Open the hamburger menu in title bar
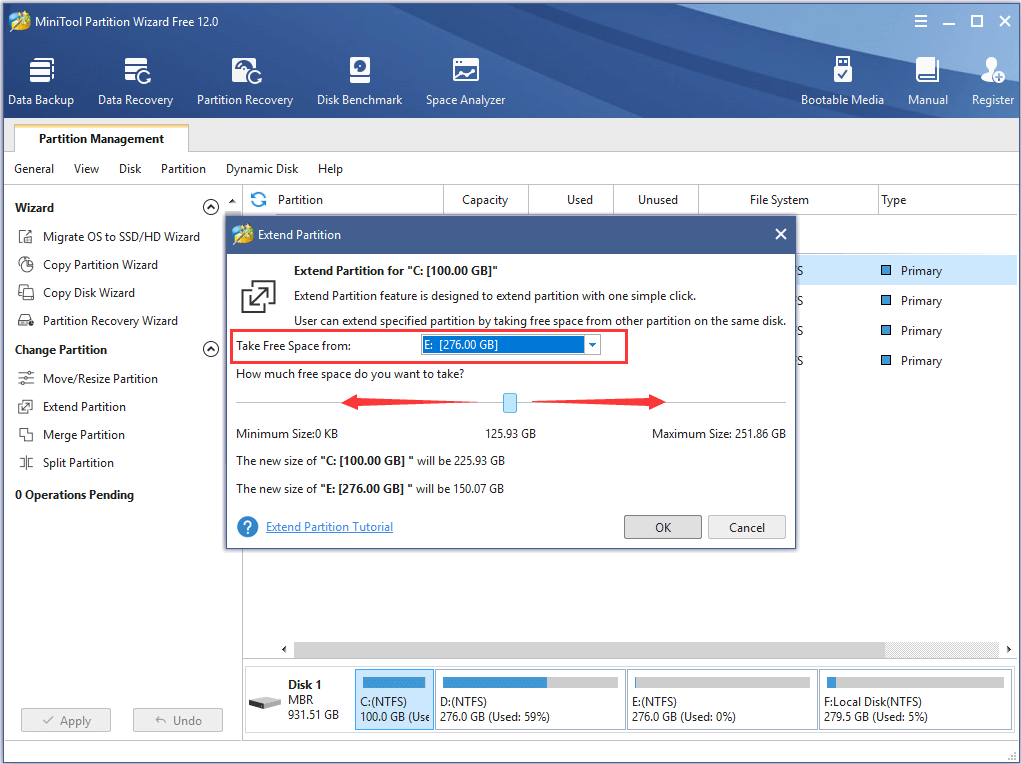This screenshot has height=764, width=1021. 921,21
